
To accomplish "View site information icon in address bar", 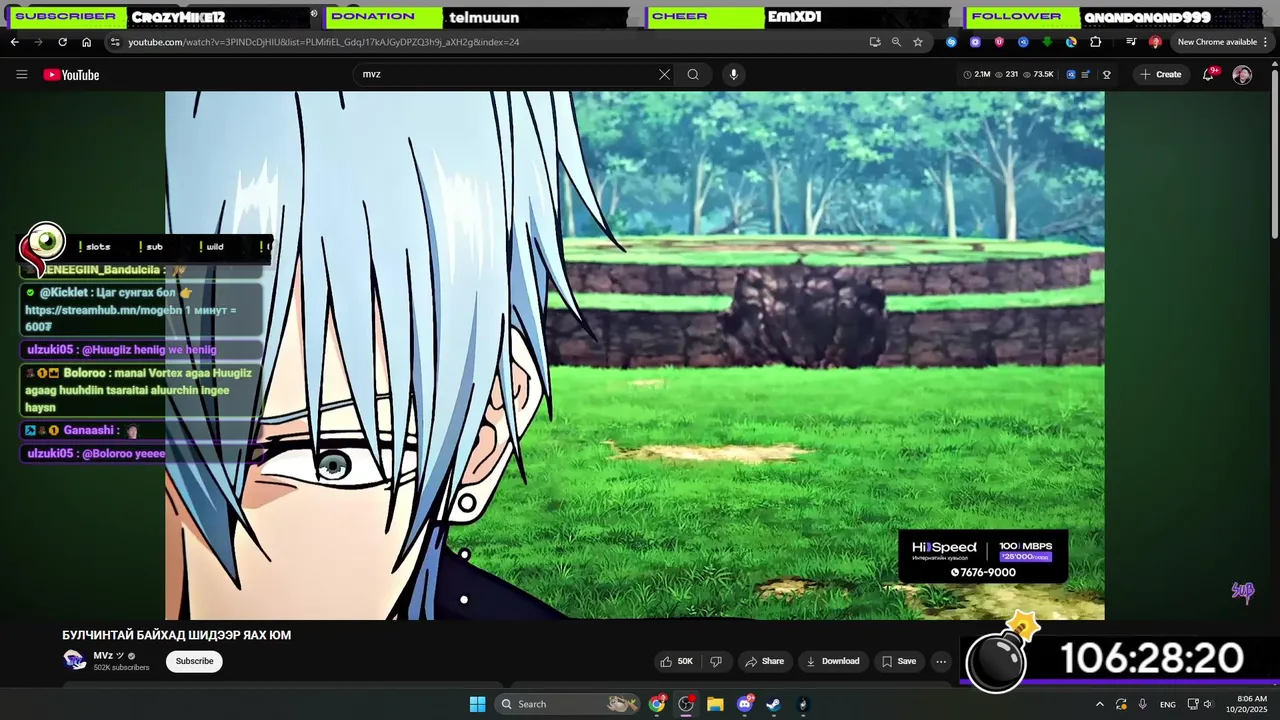I will pyautogui.click(x=115, y=42).
